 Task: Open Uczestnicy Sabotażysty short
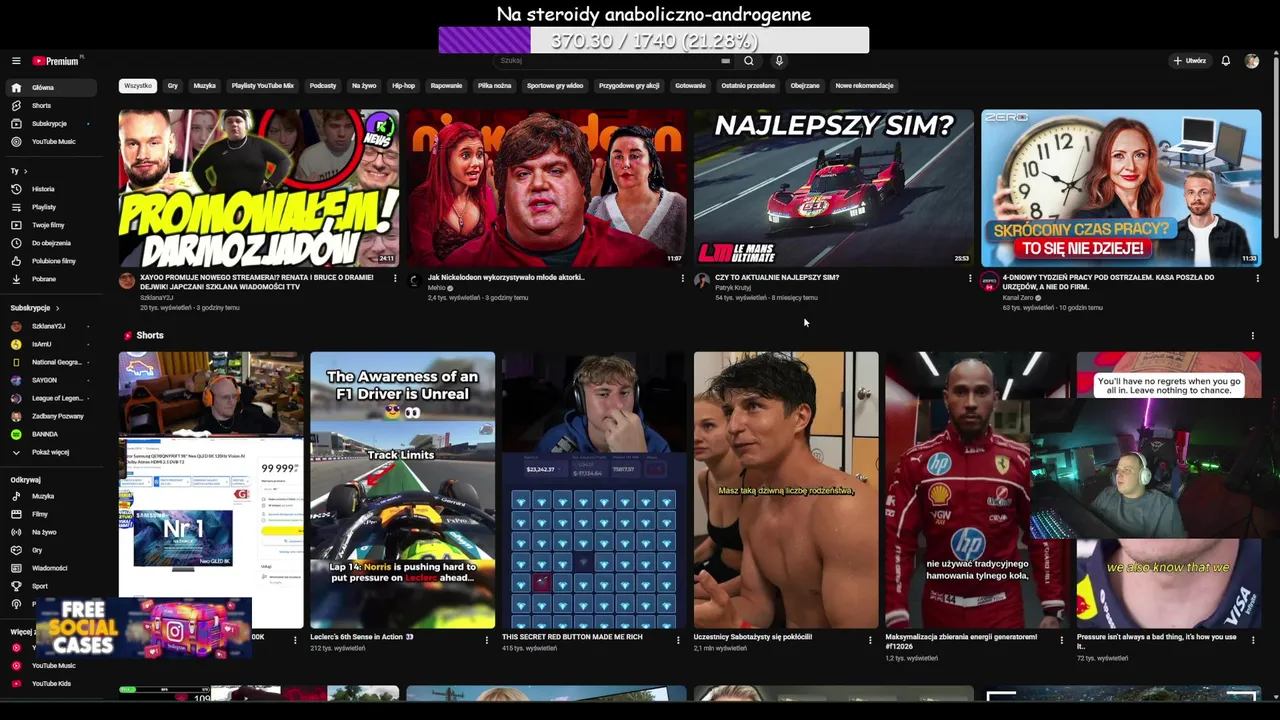click(786, 490)
